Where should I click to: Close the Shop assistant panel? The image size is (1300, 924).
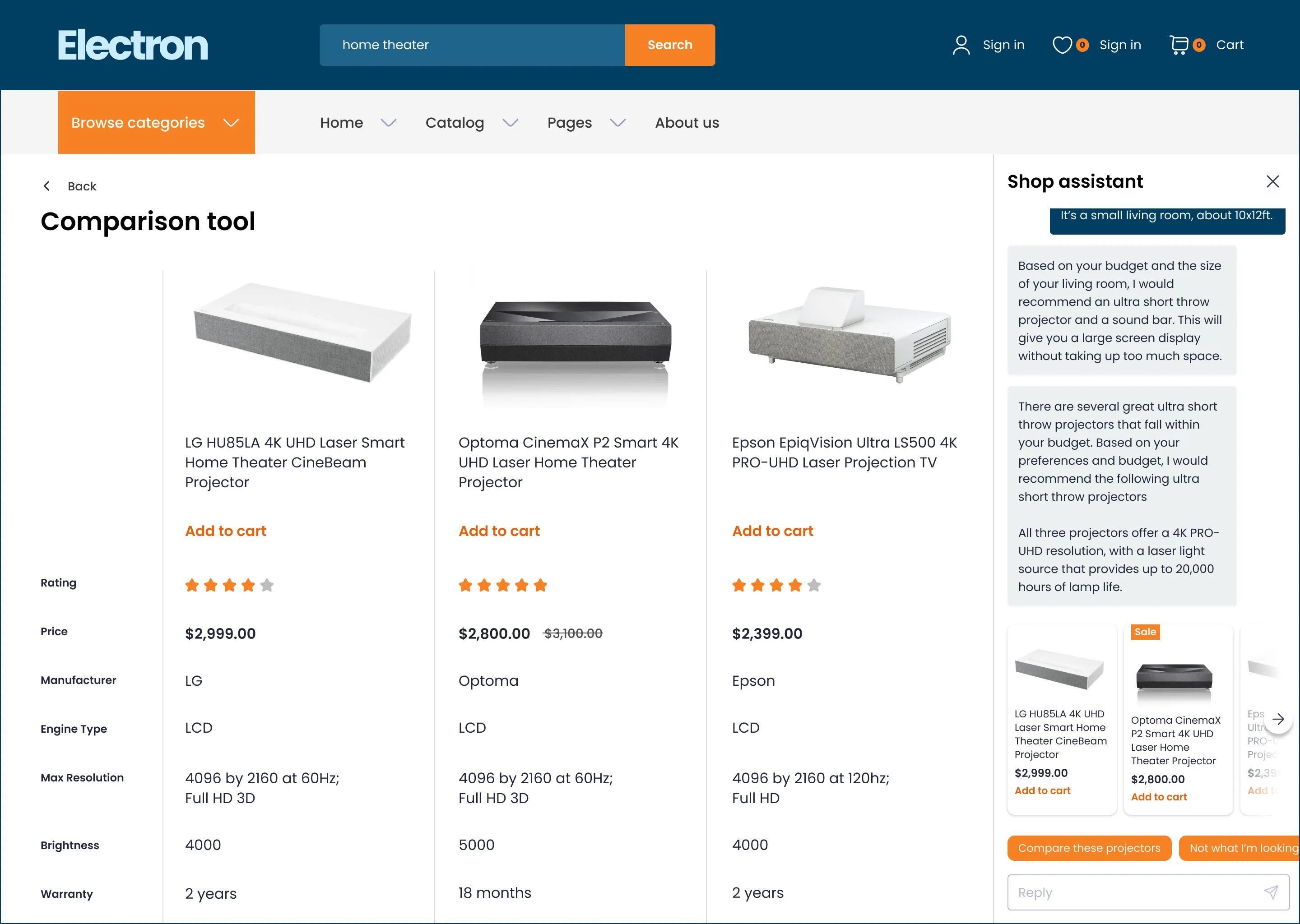pyautogui.click(x=1273, y=181)
